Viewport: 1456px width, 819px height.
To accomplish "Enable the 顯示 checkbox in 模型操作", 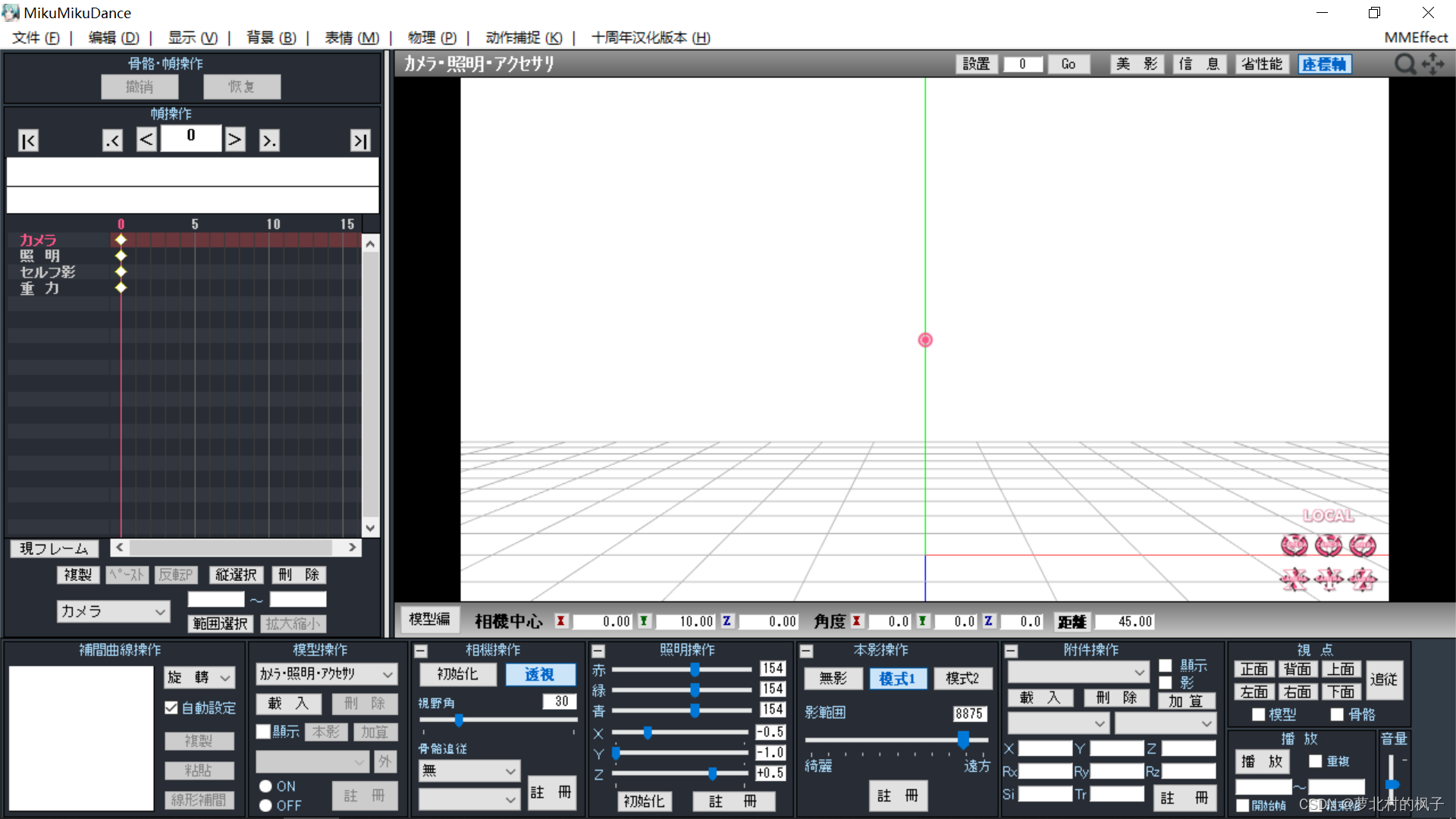I will [263, 731].
